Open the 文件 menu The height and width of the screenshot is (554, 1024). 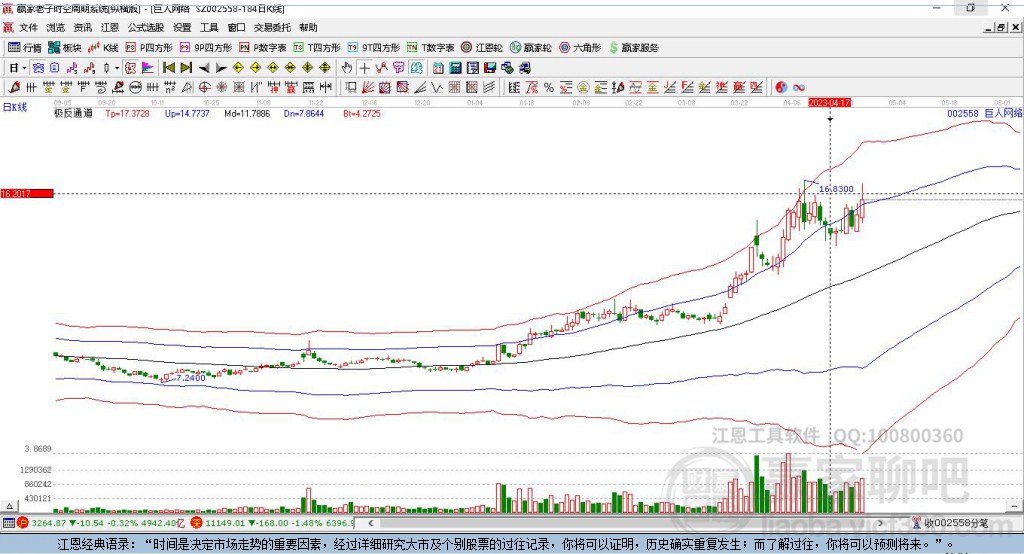pos(28,27)
